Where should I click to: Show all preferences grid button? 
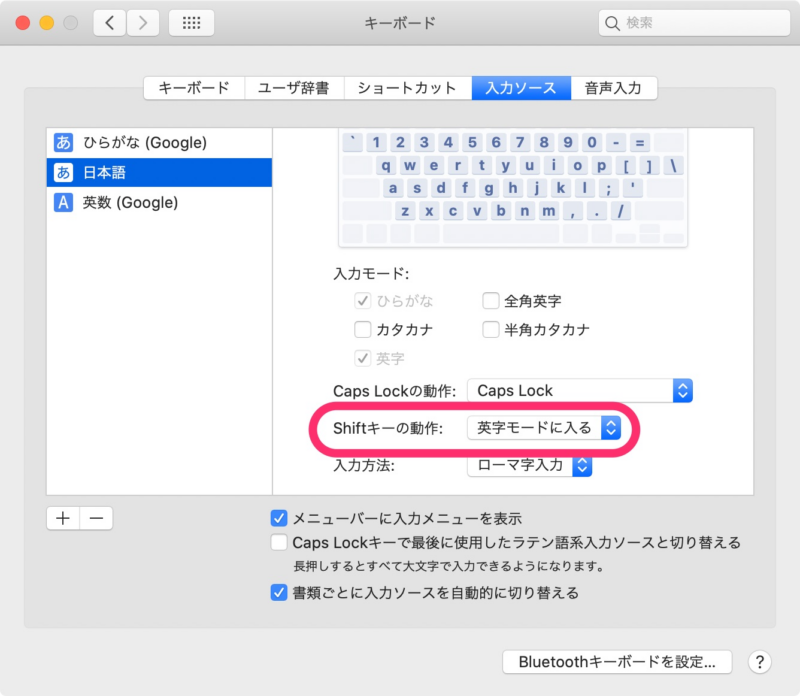191,22
